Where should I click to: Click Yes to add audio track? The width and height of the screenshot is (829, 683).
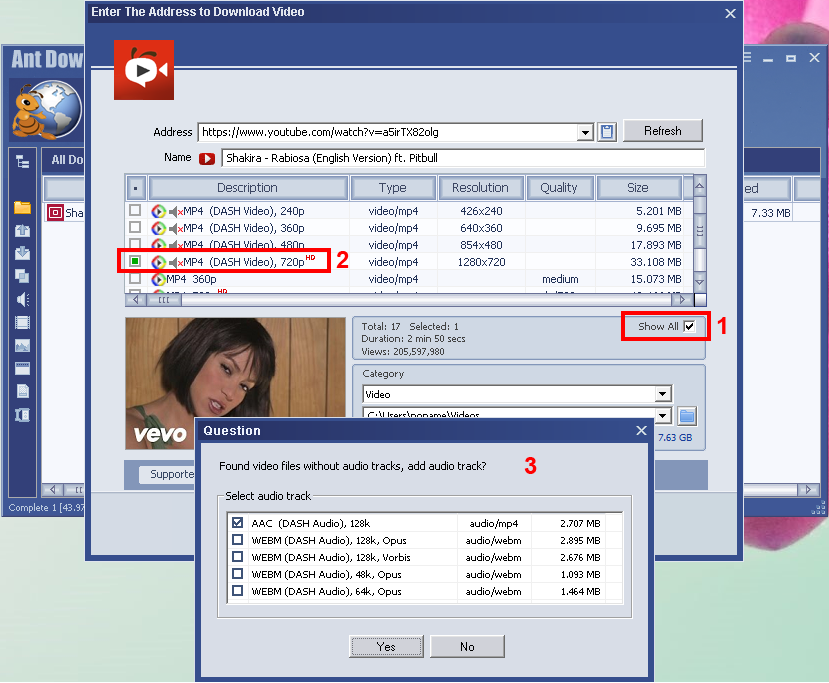click(x=386, y=647)
